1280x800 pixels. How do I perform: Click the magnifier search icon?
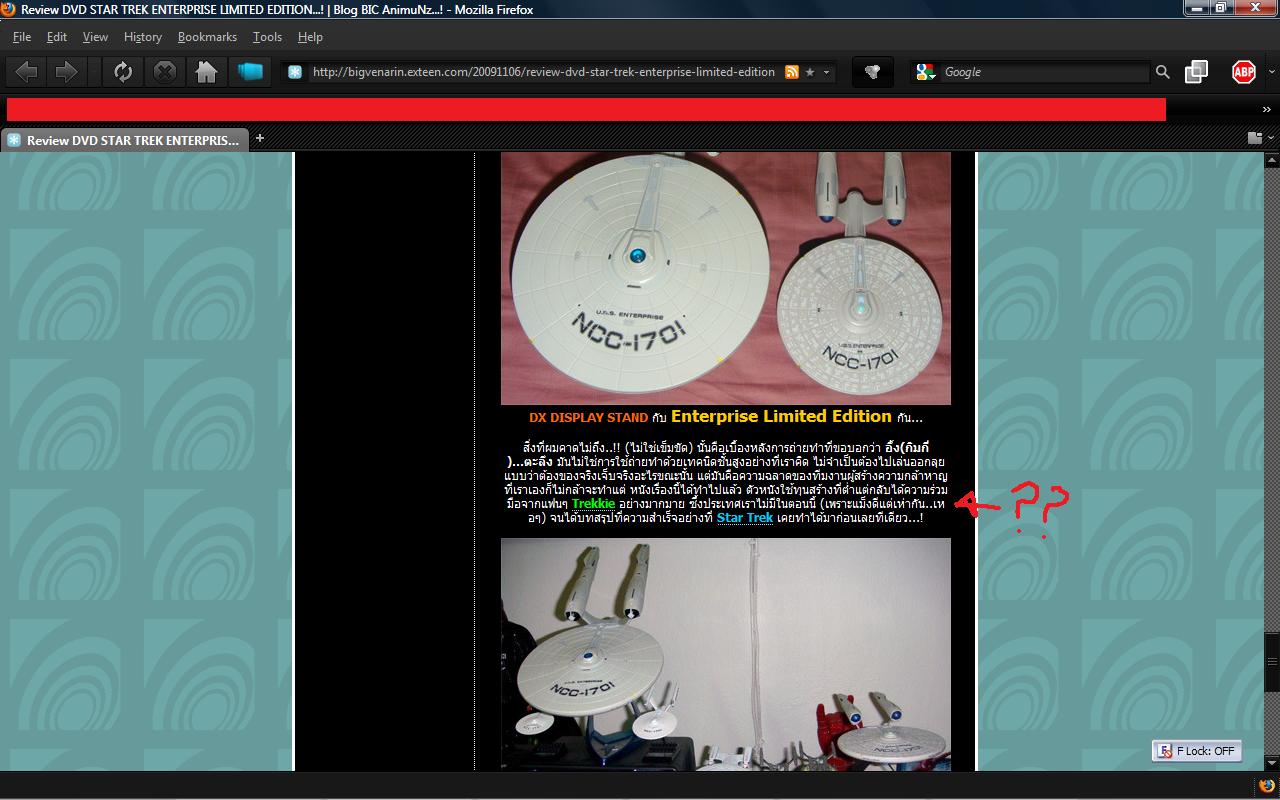[1162, 72]
